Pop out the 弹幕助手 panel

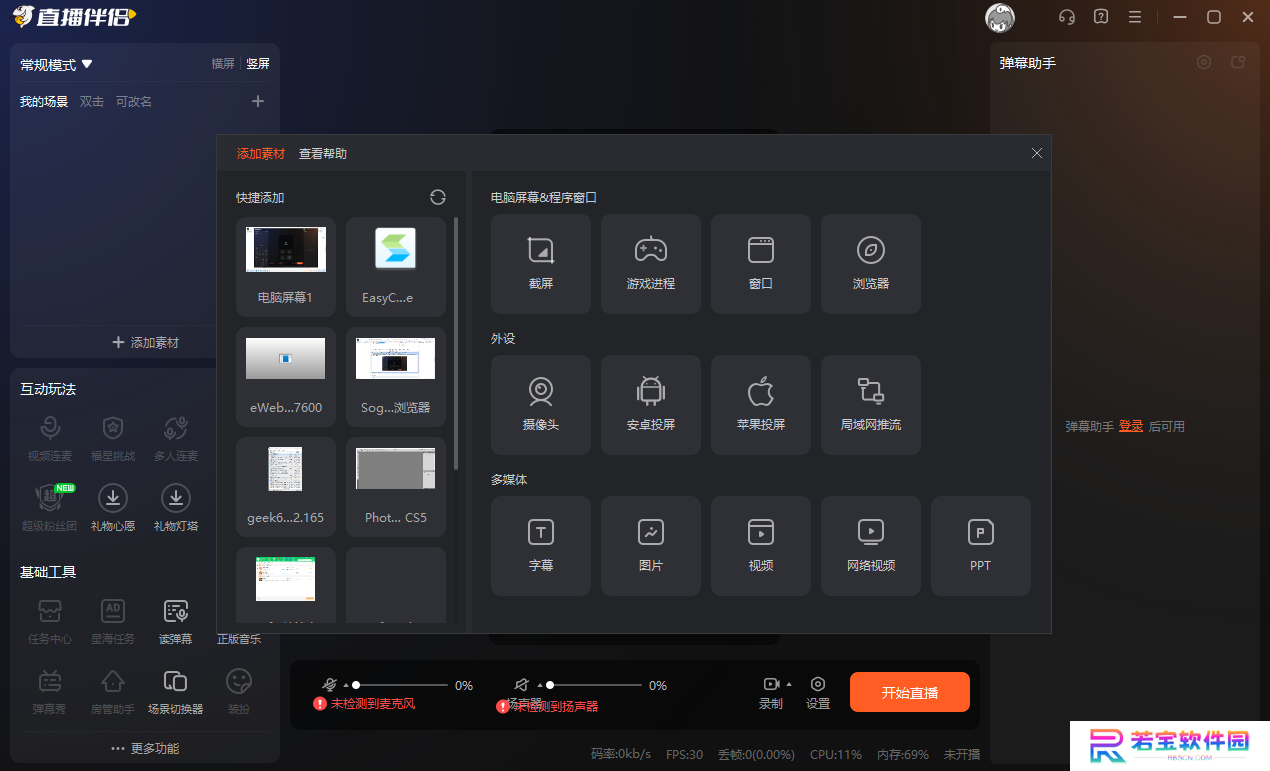tap(1238, 62)
